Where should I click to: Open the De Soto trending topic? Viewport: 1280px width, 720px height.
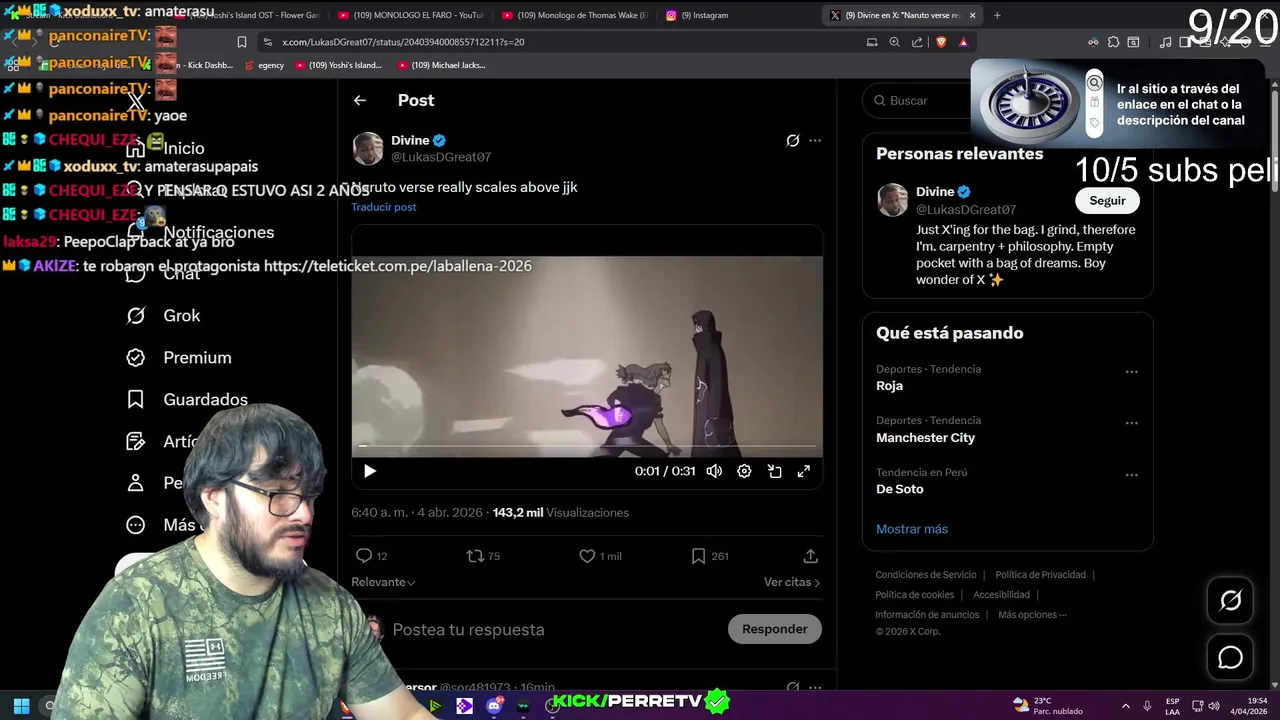(900, 489)
